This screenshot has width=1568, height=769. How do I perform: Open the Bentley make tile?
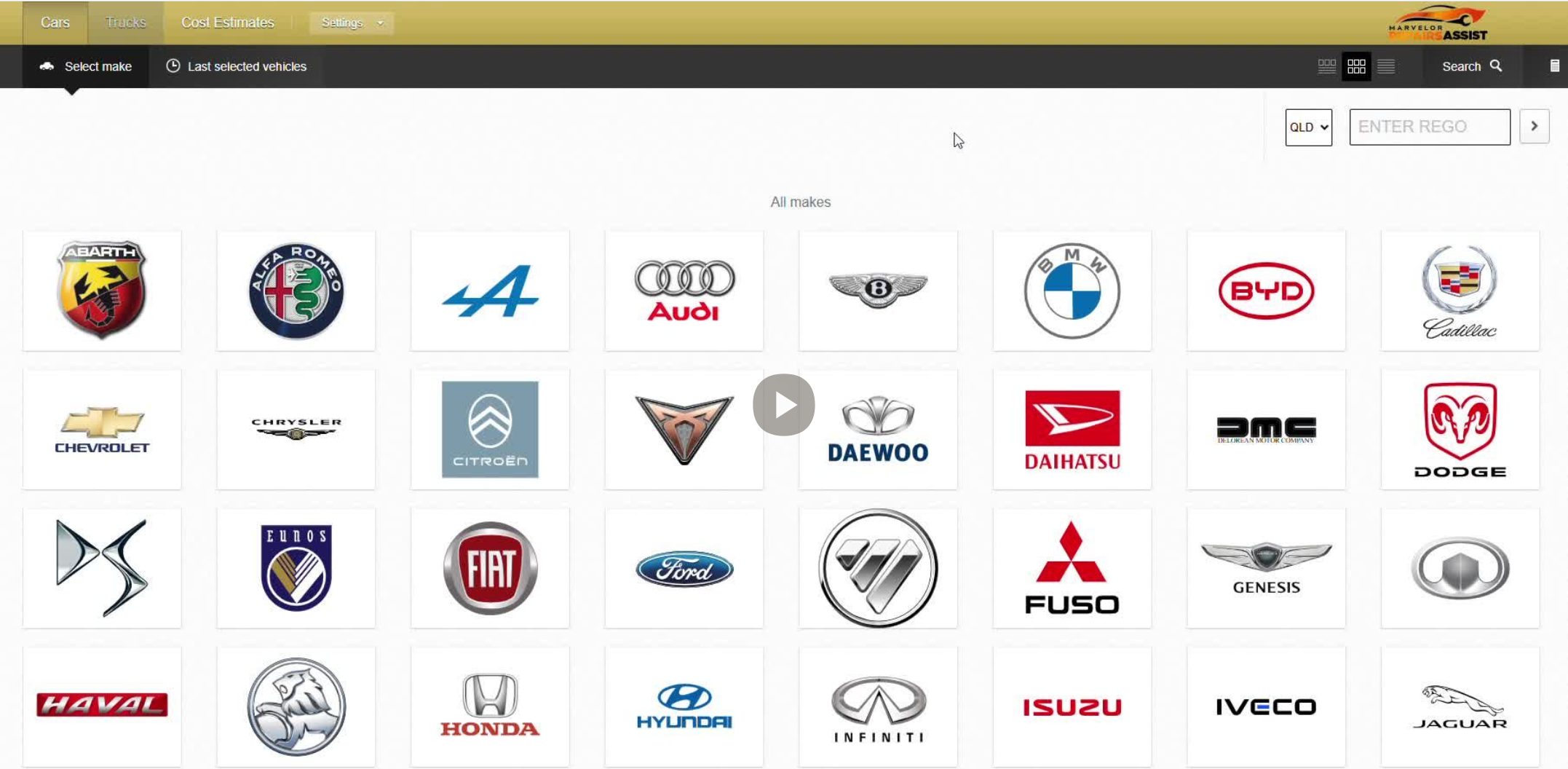[x=878, y=291]
